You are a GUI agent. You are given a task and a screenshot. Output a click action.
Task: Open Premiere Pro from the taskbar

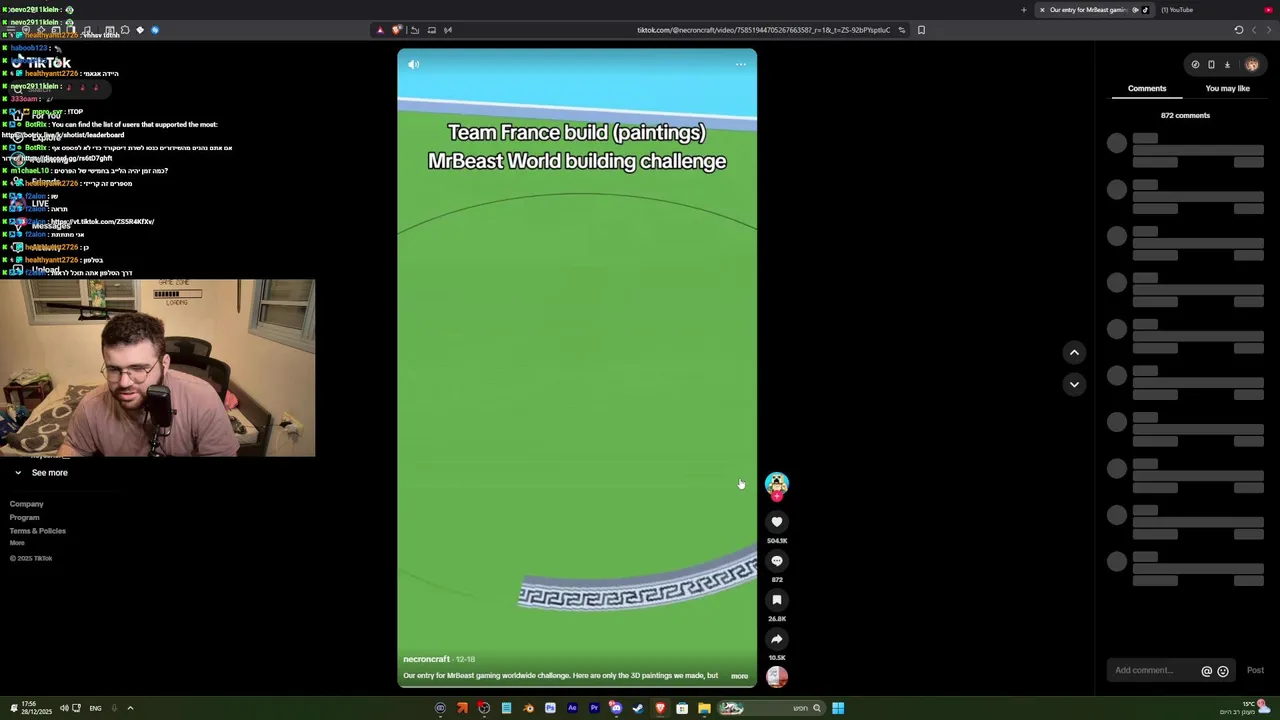pyautogui.click(x=594, y=708)
